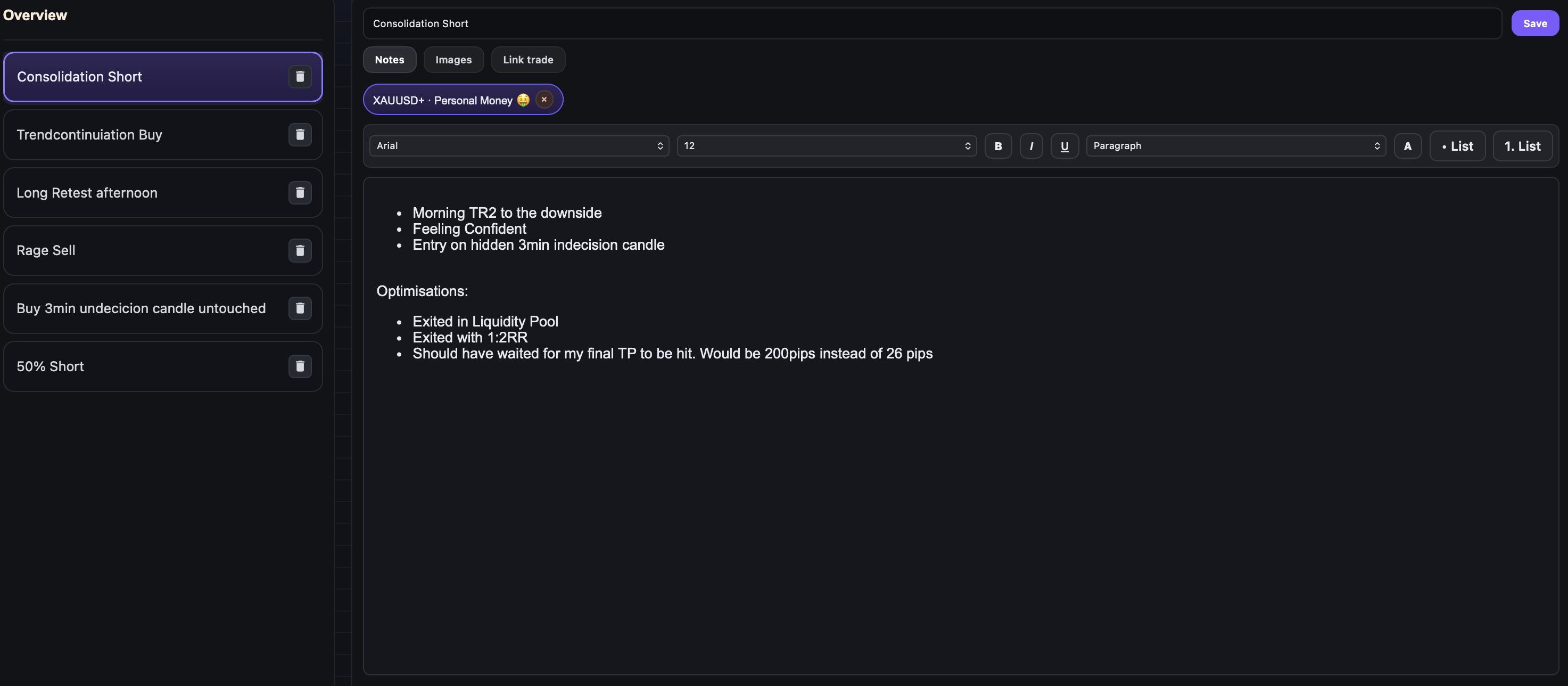The image size is (1568, 686).
Task: Save the journal entry
Action: pos(1534,23)
